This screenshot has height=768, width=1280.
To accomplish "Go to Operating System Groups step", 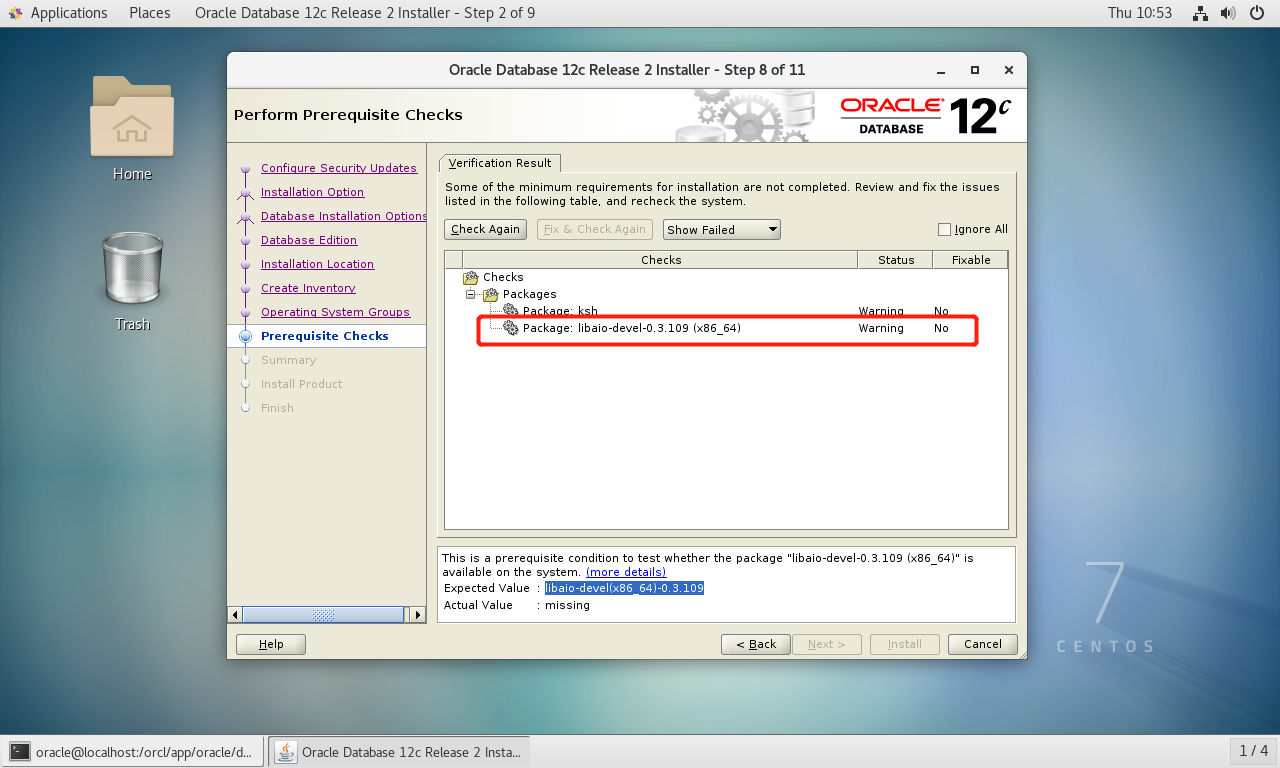I will pyautogui.click(x=336, y=312).
